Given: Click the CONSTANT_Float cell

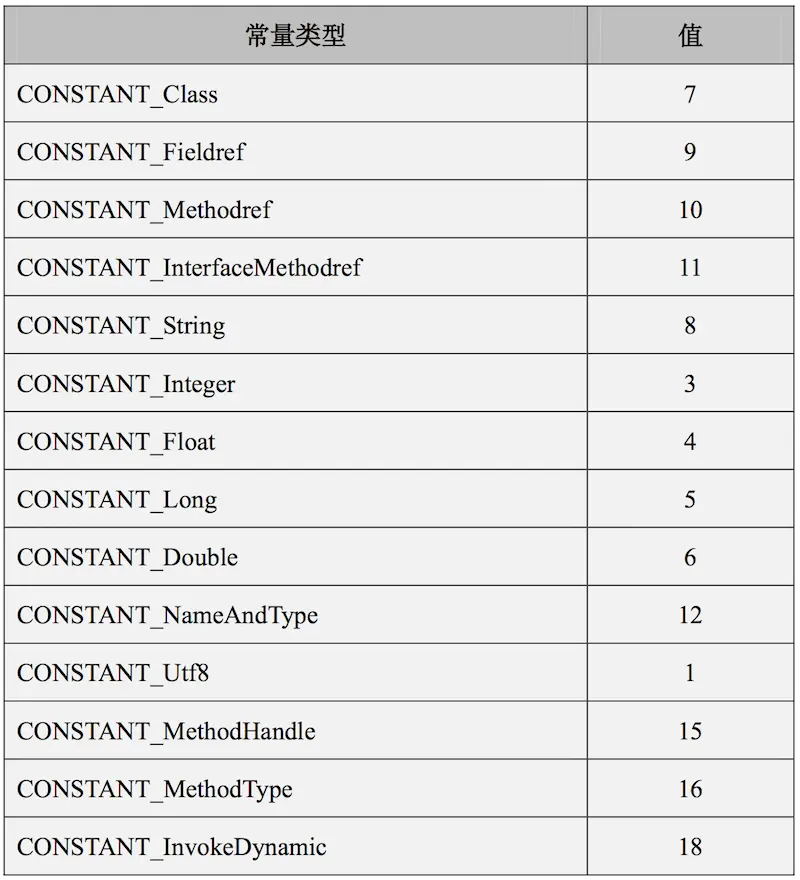Looking at the screenshot, I should pyautogui.click(x=116, y=442).
